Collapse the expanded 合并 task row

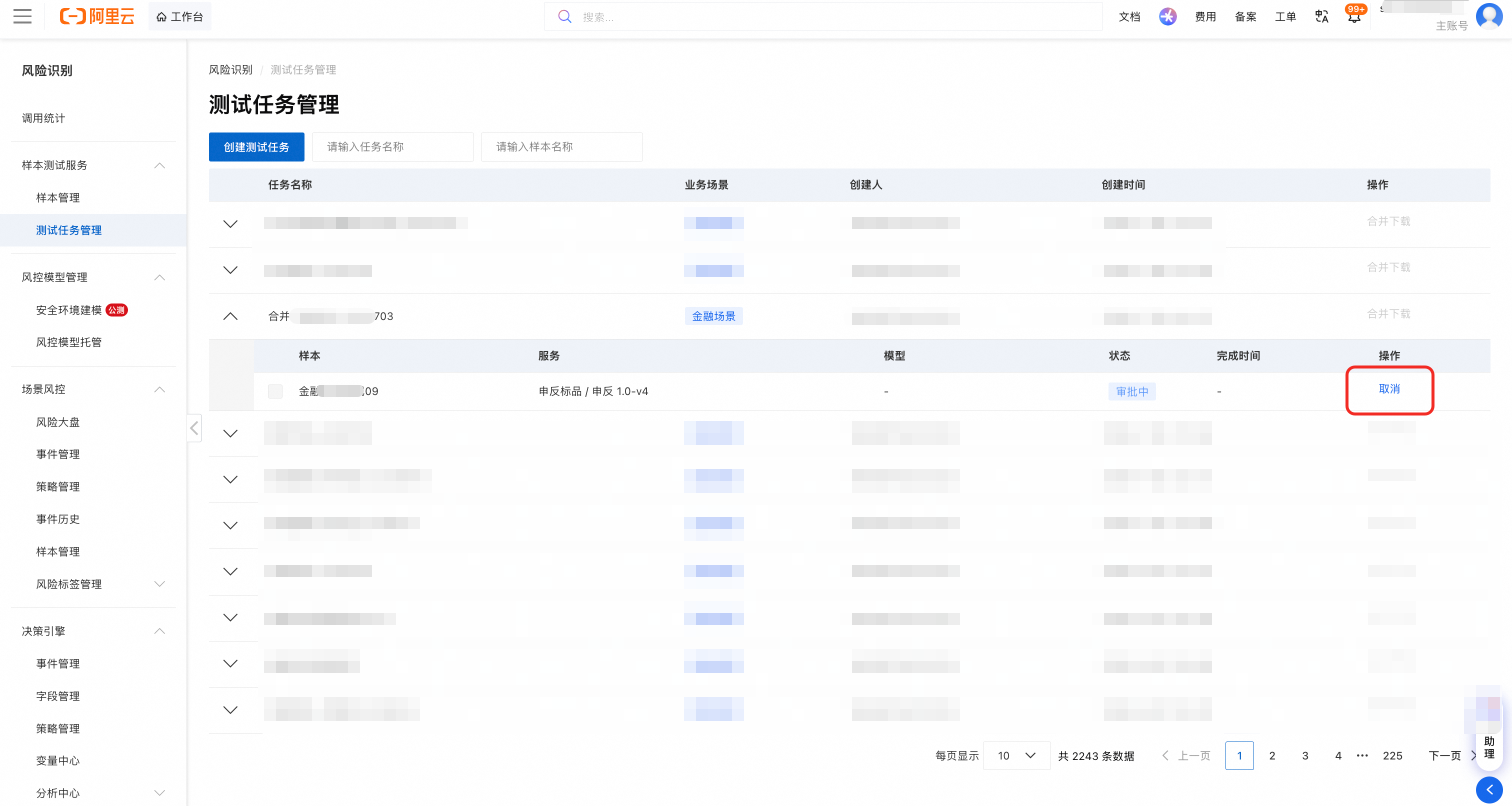(x=230, y=316)
